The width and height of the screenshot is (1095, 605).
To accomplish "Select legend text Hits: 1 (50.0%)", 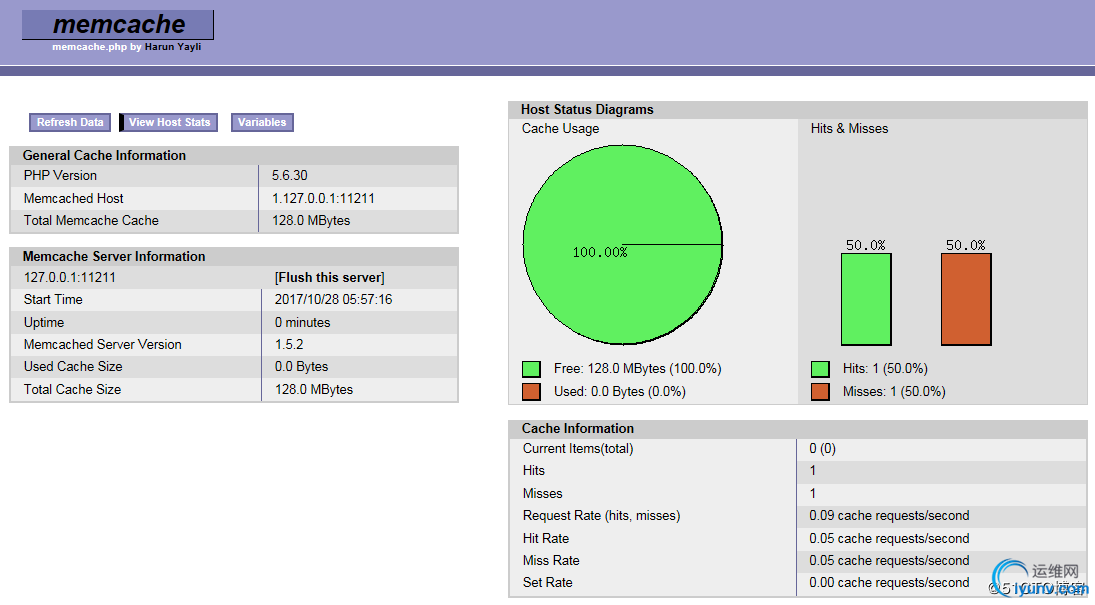I will point(885,369).
